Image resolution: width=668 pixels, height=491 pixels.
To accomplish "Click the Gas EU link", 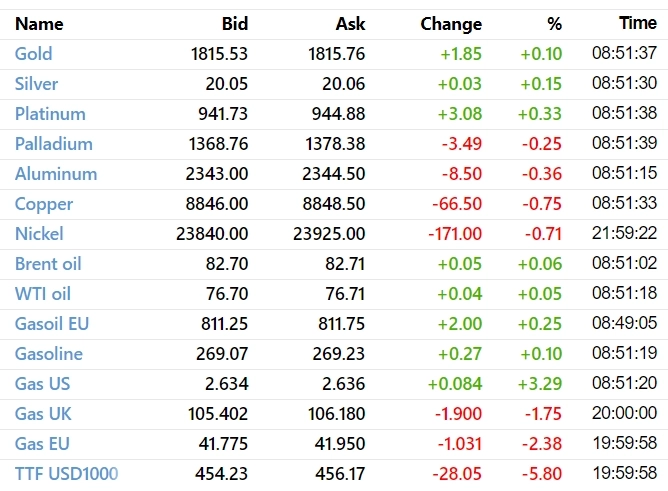I will click(x=42, y=444).
